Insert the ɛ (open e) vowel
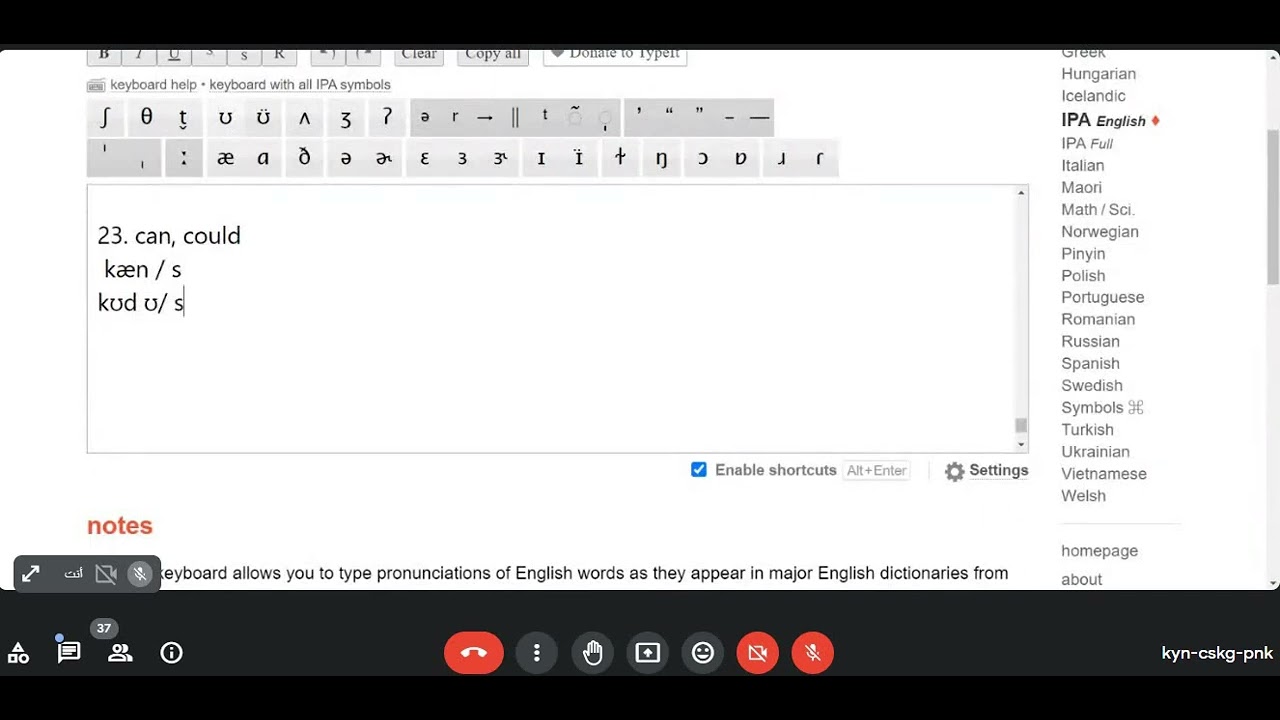1280x720 pixels. (x=424, y=158)
